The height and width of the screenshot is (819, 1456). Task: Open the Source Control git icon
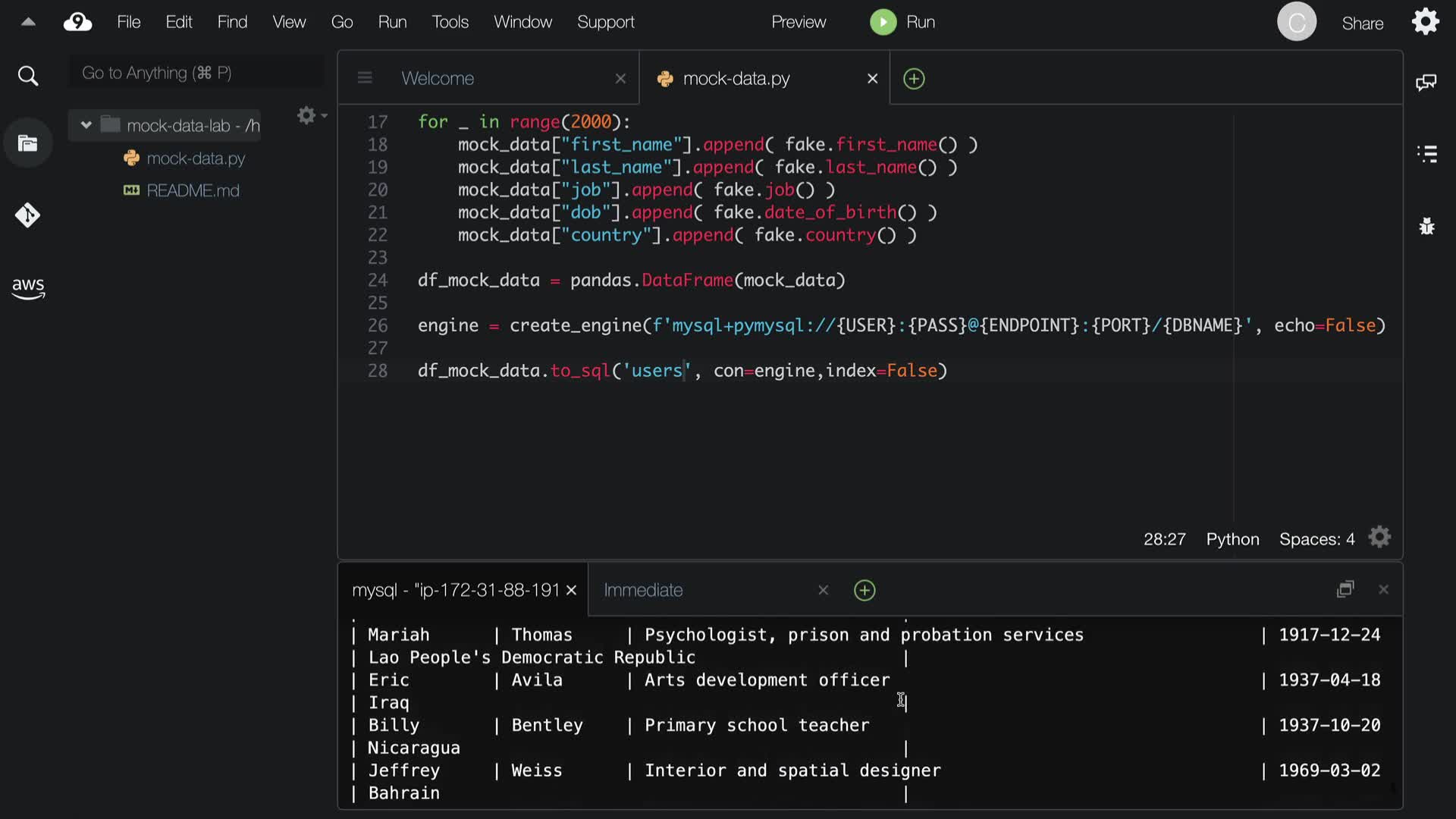pos(28,215)
